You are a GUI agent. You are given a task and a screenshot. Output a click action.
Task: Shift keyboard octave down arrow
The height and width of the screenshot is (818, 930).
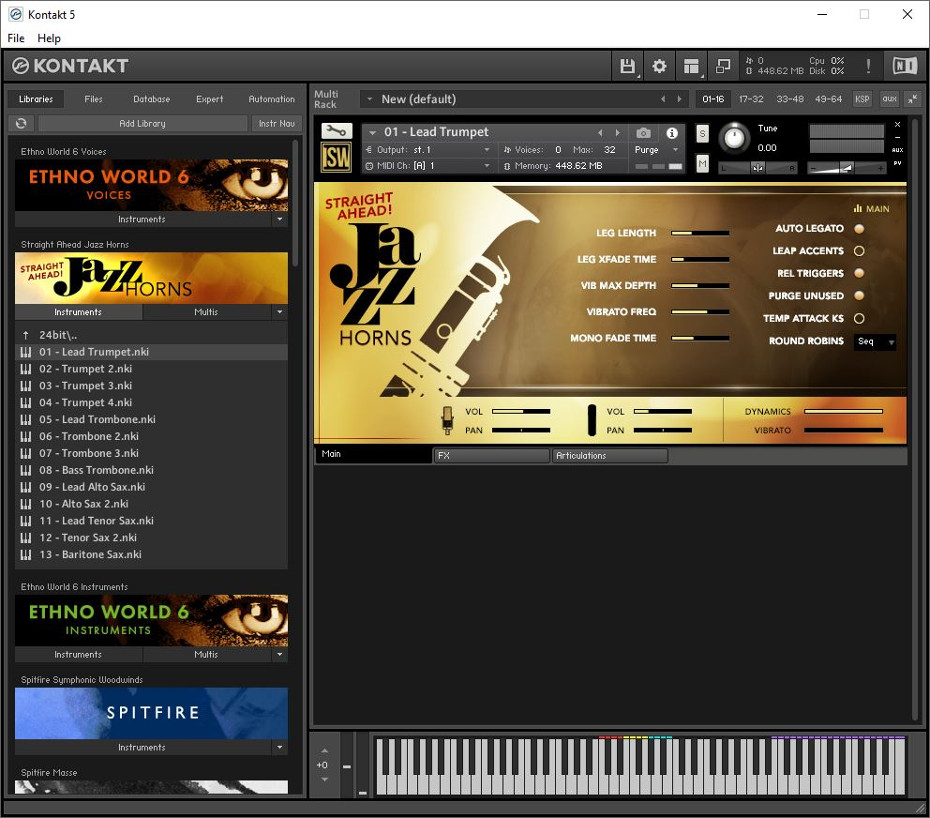click(324, 779)
